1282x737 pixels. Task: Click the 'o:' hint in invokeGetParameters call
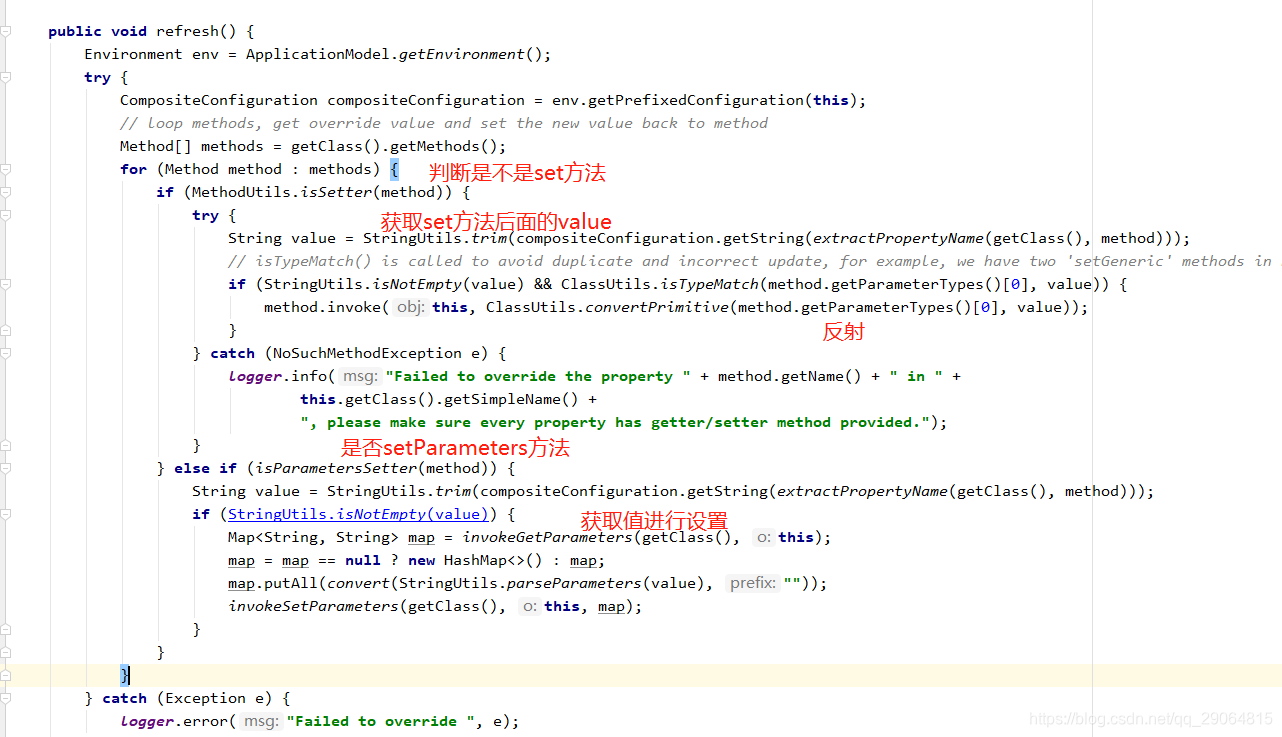pos(763,537)
